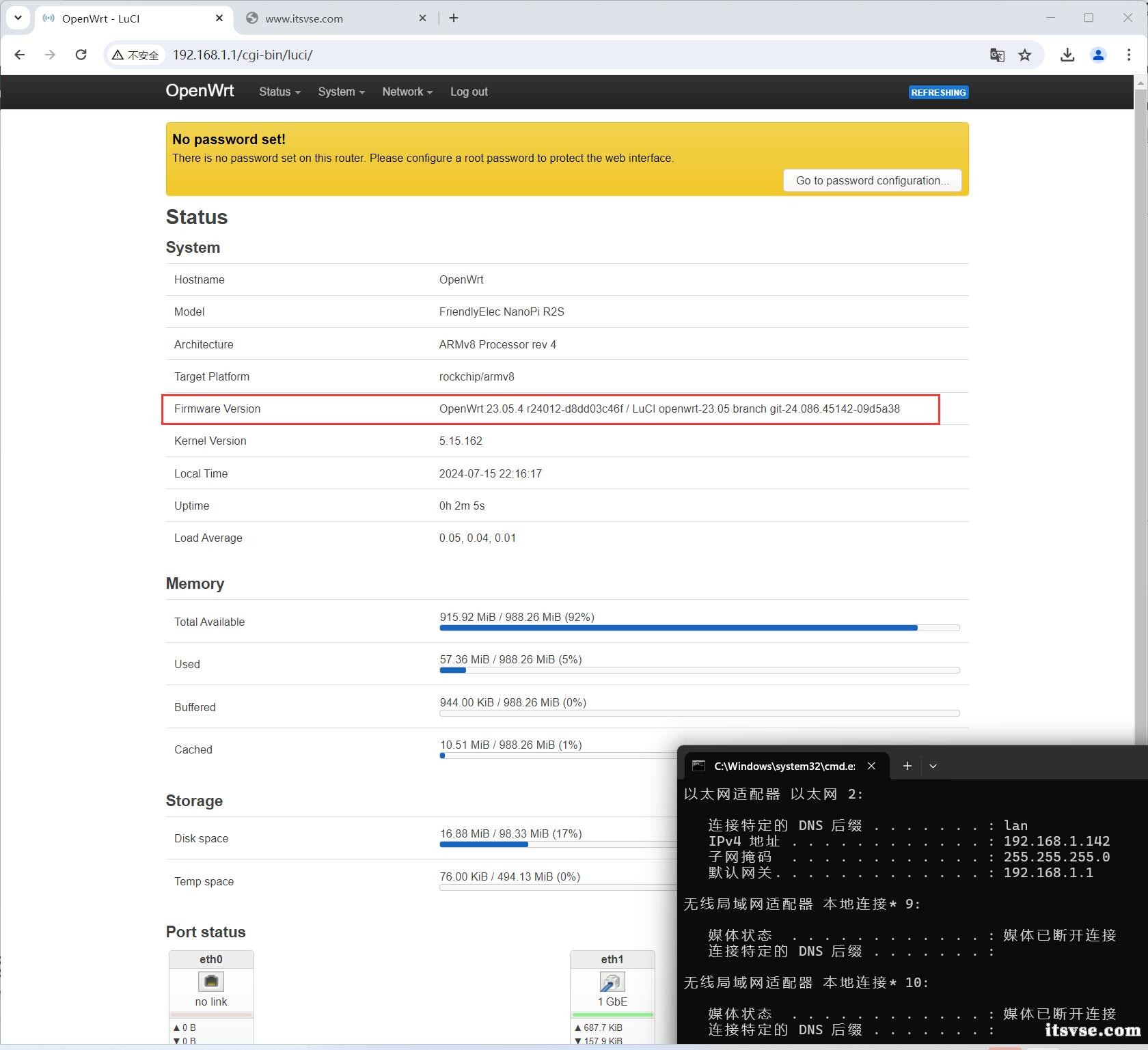The height and width of the screenshot is (1050, 1148).
Task: Click Log out in navigation bar
Action: (x=469, y=92)
